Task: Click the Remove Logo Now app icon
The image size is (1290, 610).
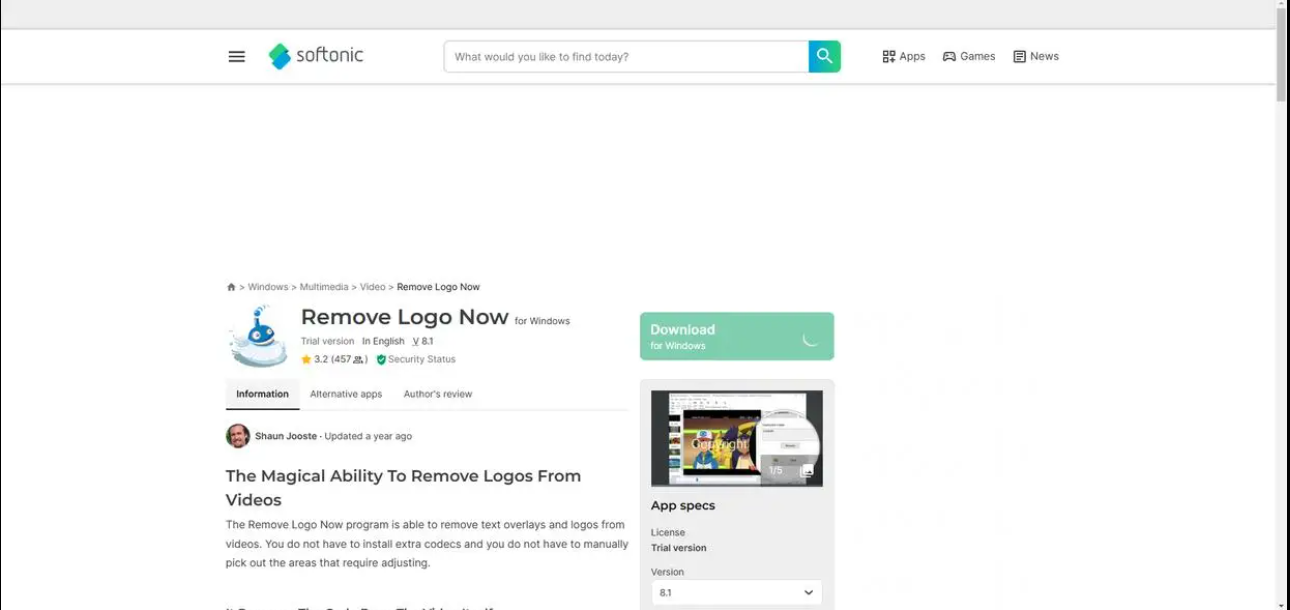Action: click(258, 336)
